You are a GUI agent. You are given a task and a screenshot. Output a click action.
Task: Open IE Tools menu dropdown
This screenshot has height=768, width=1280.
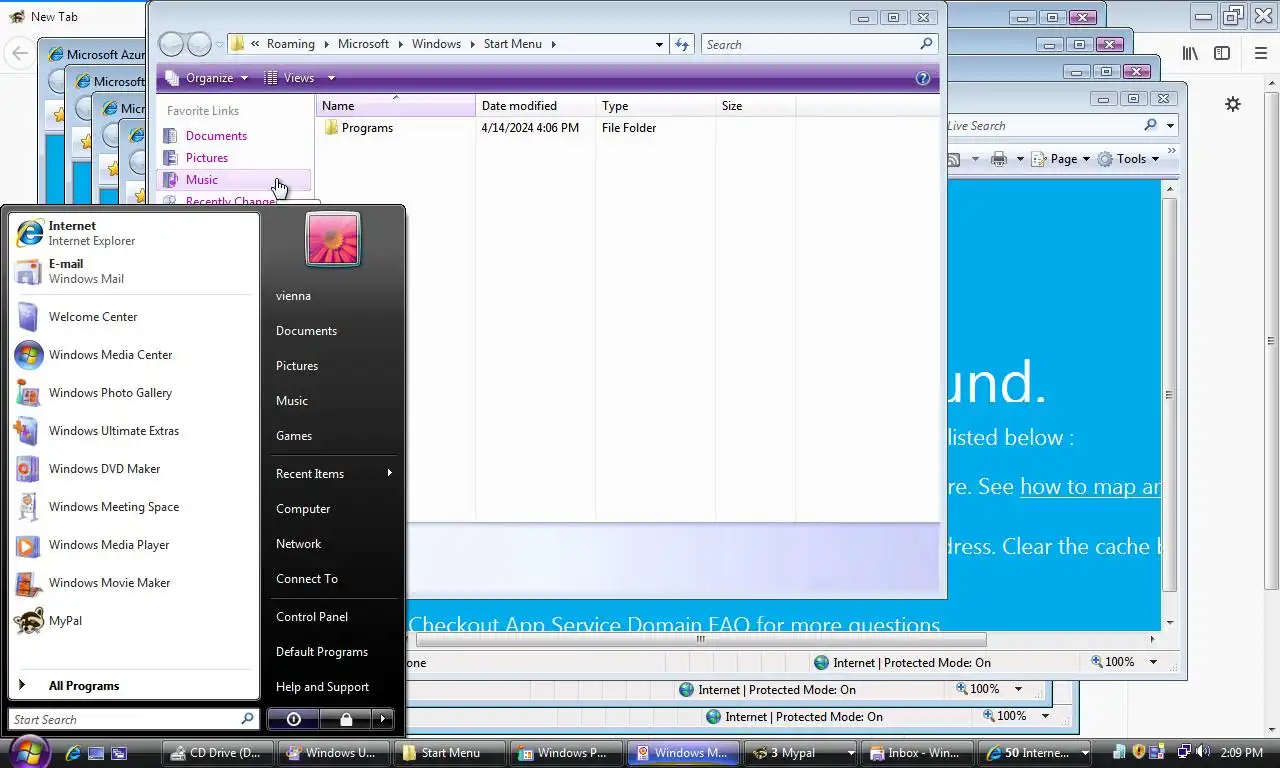click(1129, 159)
